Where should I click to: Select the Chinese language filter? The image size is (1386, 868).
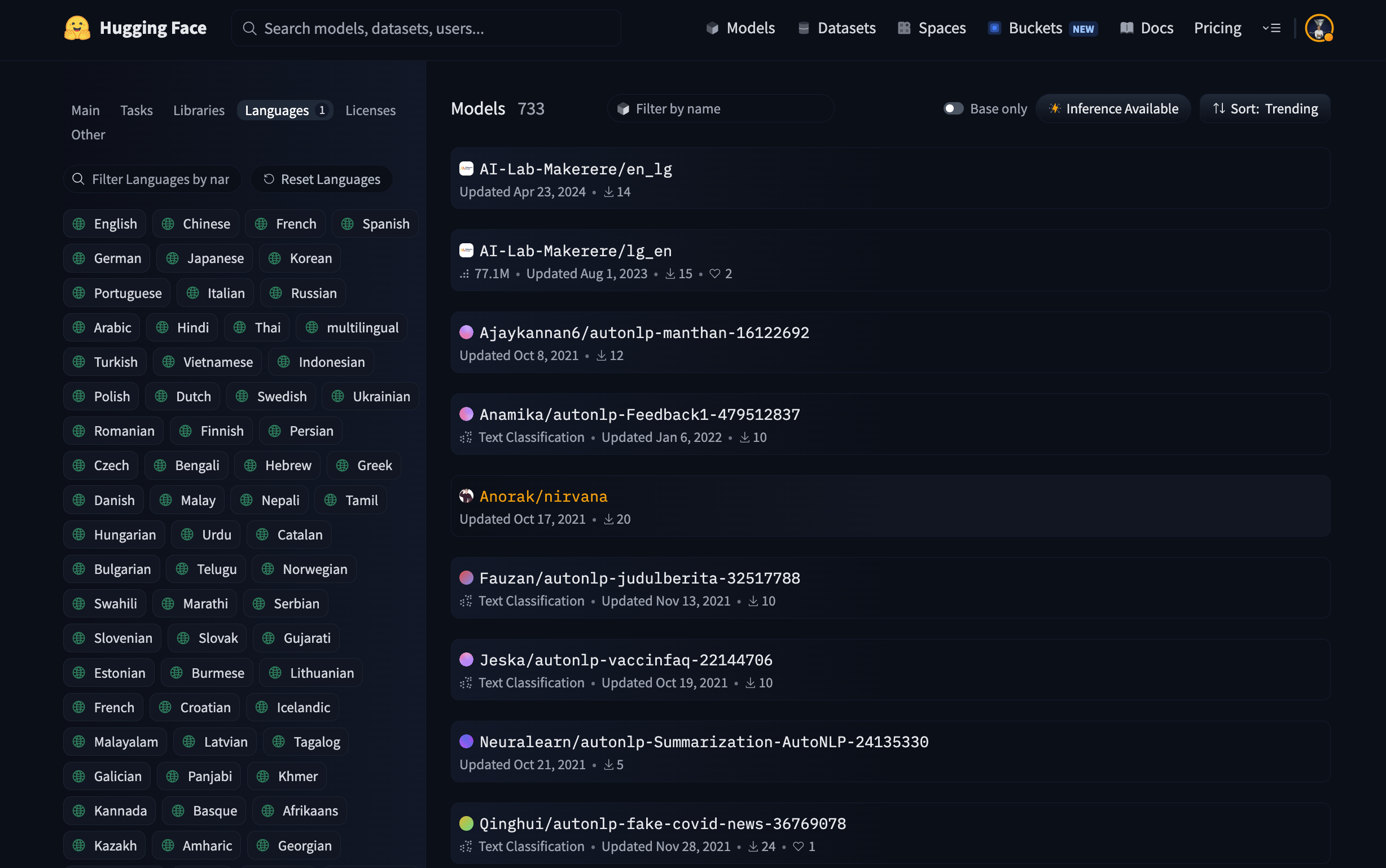coord(196,224)
